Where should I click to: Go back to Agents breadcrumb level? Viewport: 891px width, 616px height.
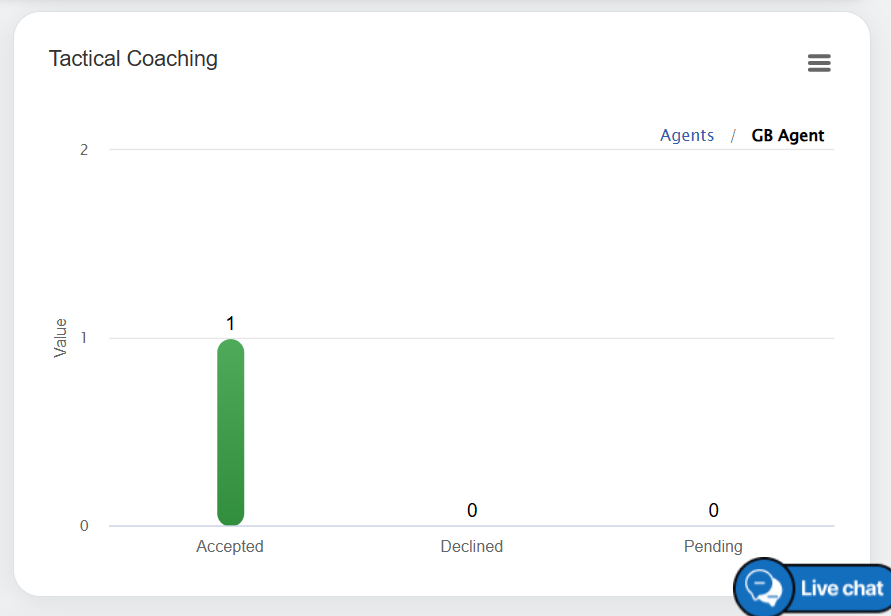[x=687, y=135]
